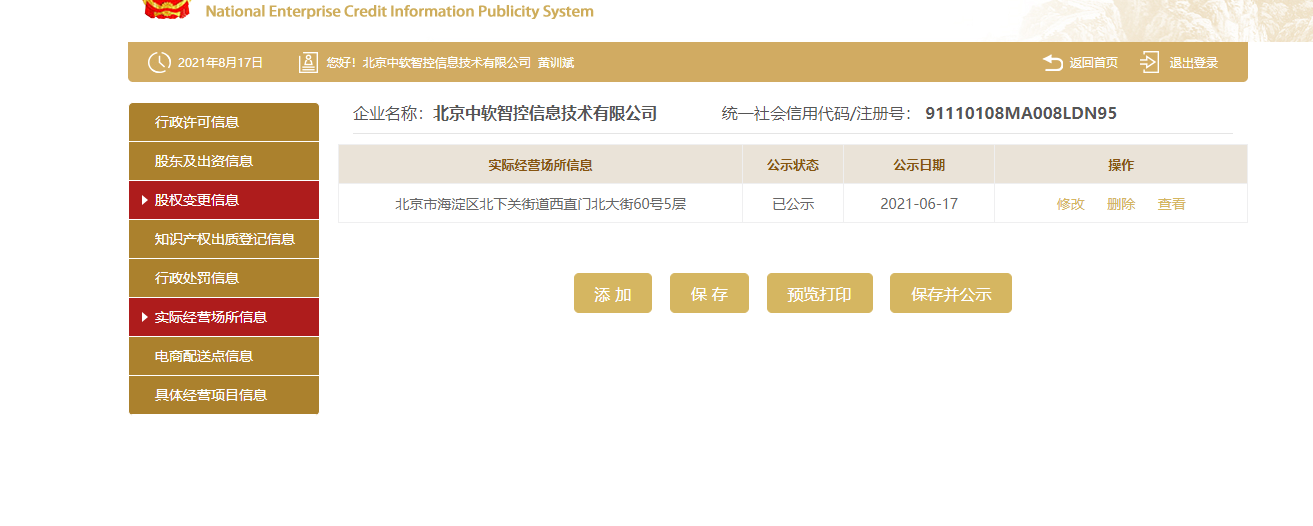The width and height of the screenshot is (1313, 526).
Task: Go to 行政处罚信息 section
Action: pyautogui.click(x=224, y=278)
